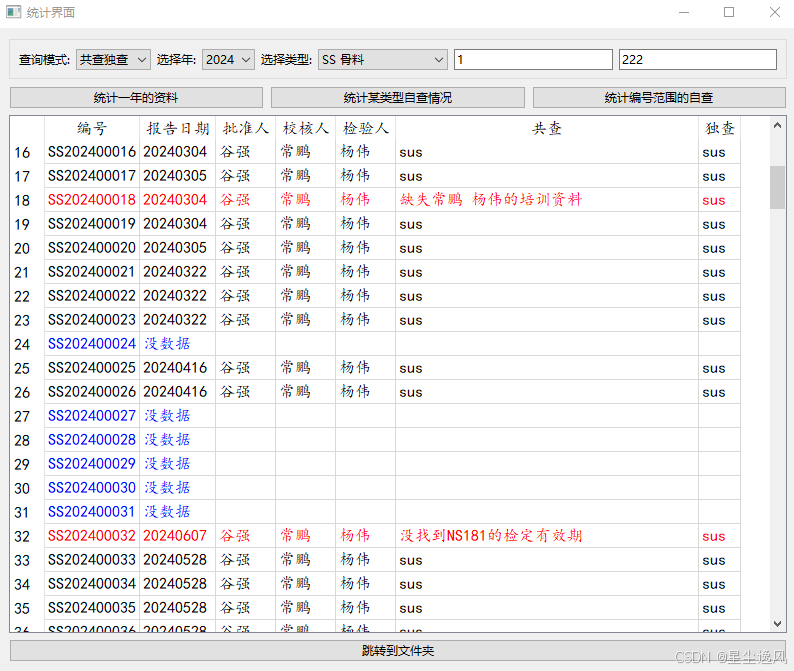Image resolution: width=794 pixels, height=671 pixels.
Task: Minimize the 统计界面 window
Action: pos(684,12)
